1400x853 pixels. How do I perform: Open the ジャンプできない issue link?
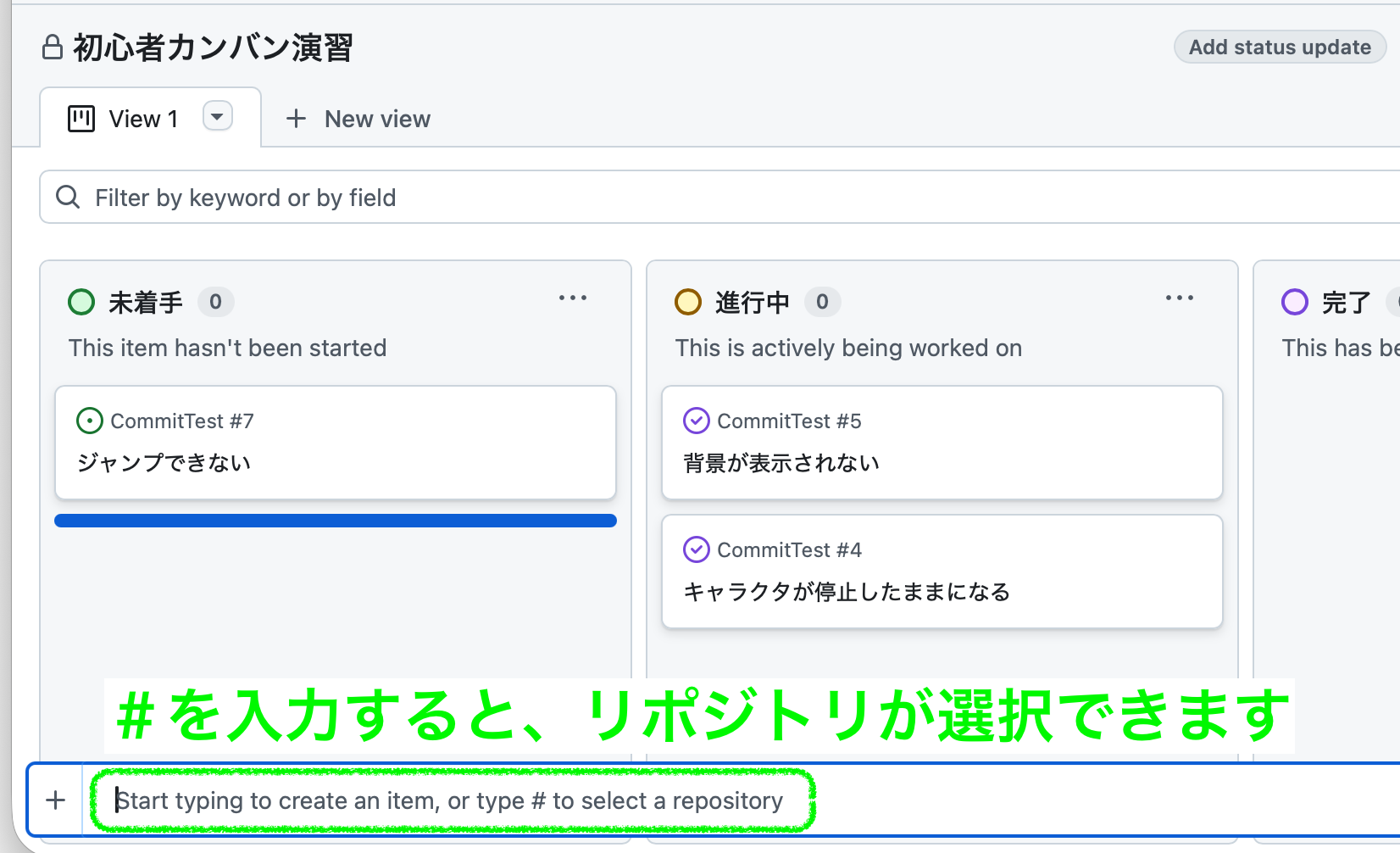click(x=164, y=463)
